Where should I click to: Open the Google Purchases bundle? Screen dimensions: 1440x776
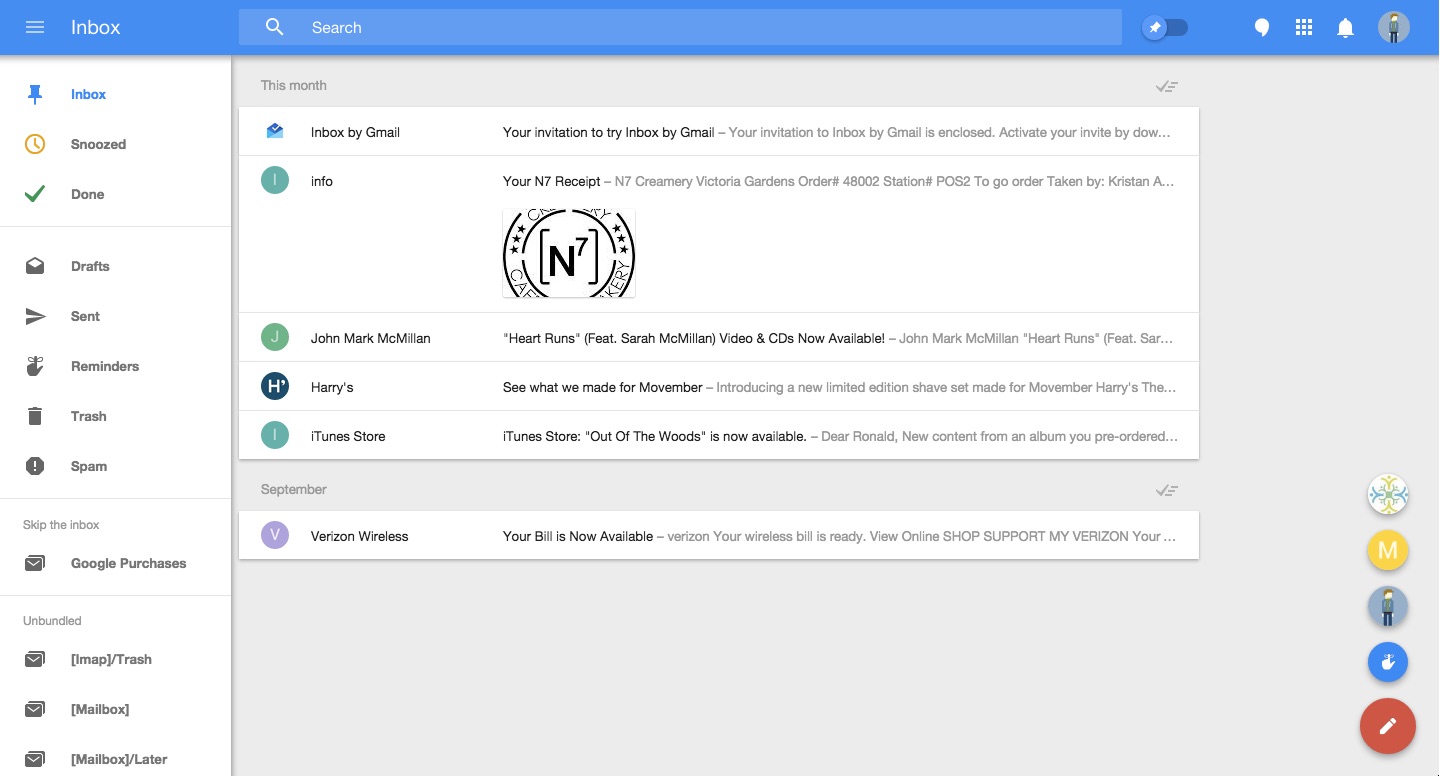[128, 563]
